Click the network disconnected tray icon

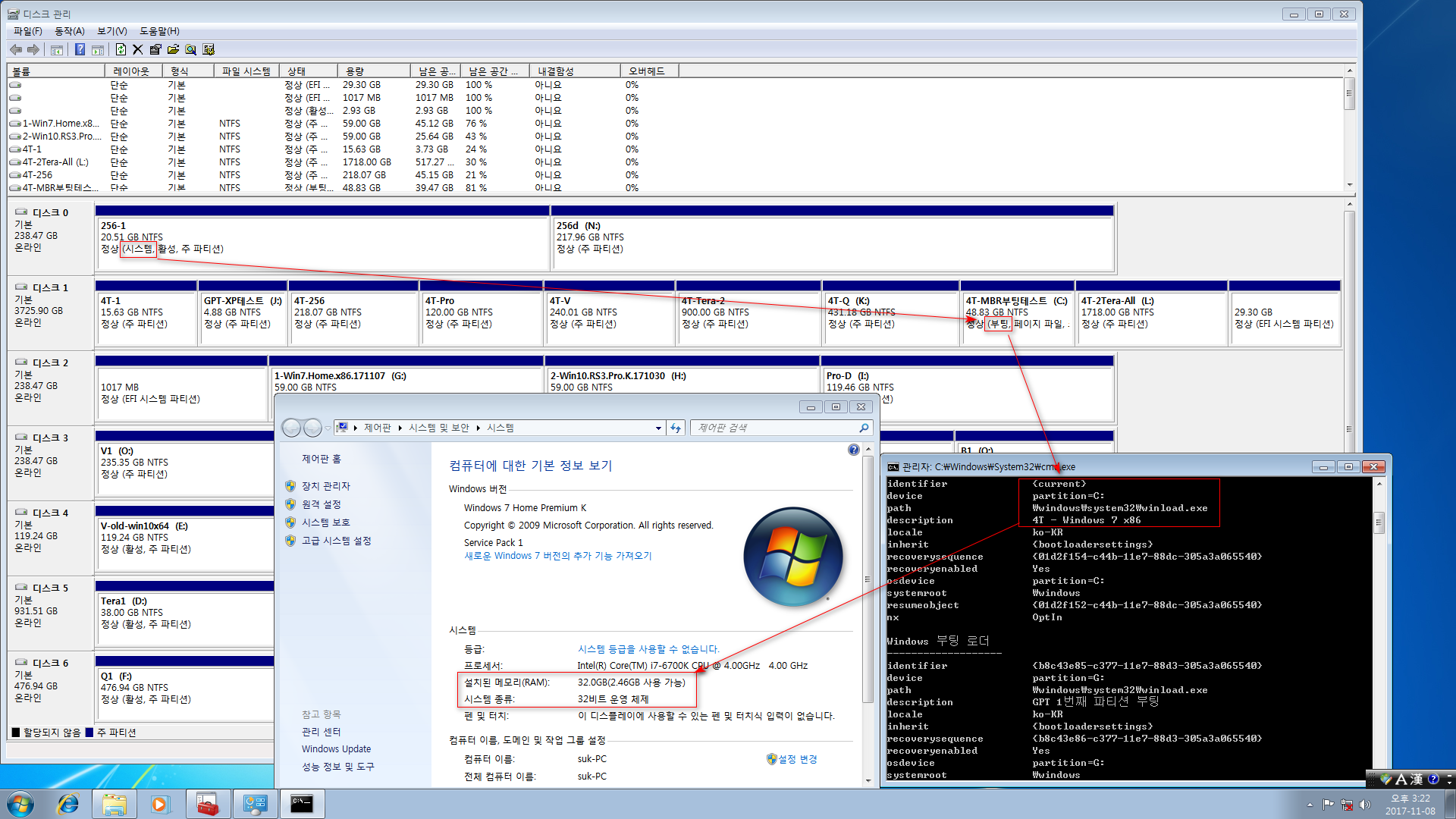[1347, 805]
